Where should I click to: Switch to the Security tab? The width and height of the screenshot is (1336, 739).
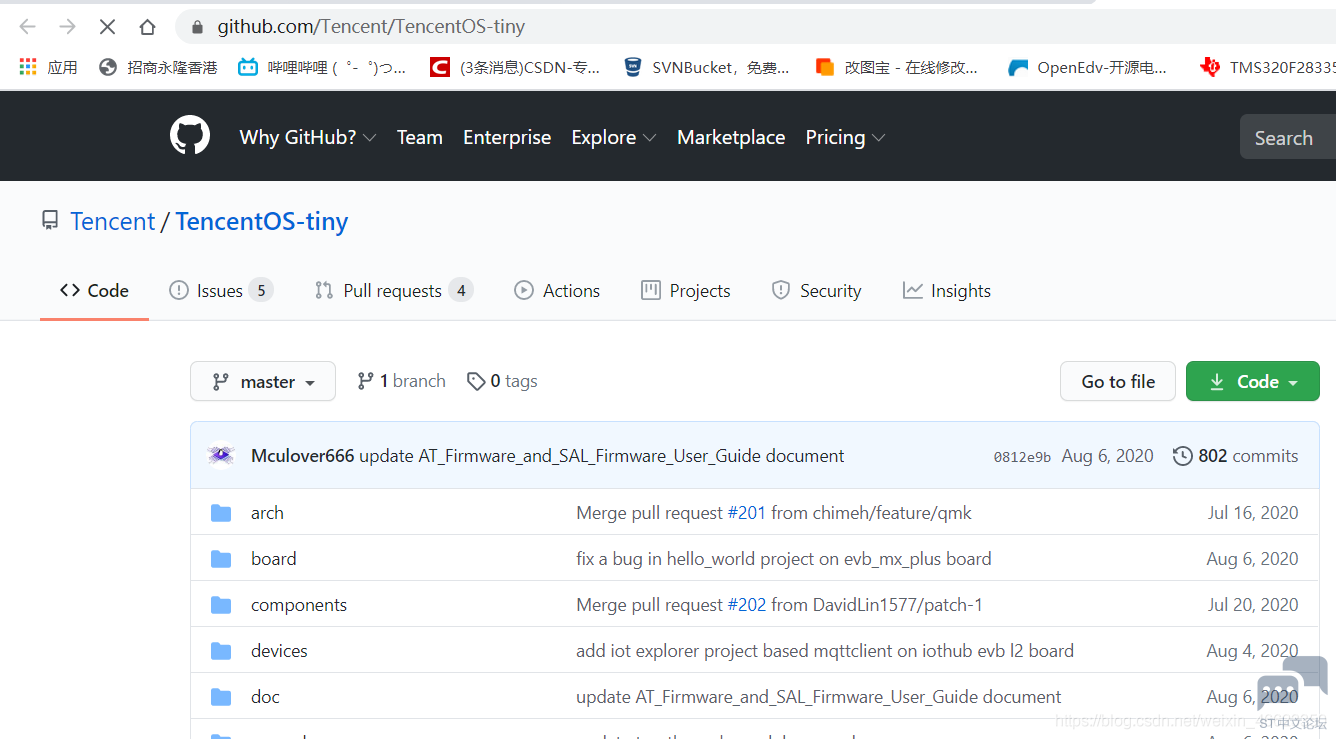pyautogui.click(x=816, y=291)
